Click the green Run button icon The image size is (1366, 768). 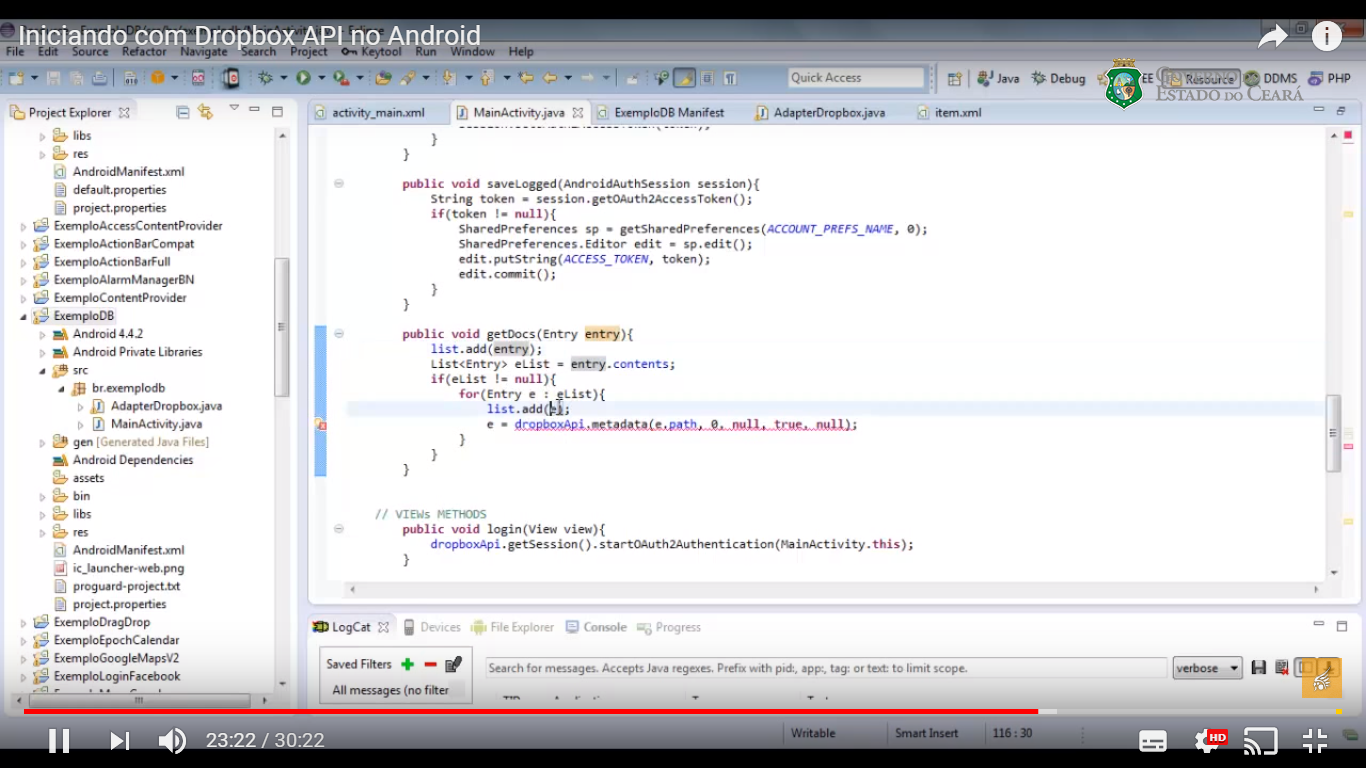(x=302, y=78)
